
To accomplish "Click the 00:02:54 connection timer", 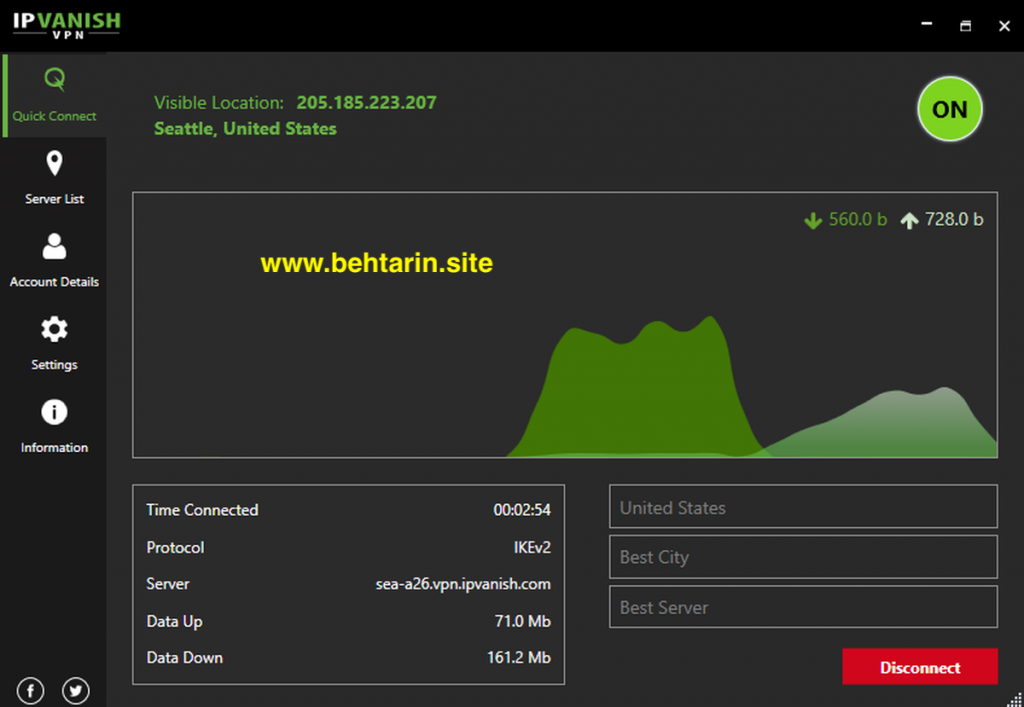I will tap(522, 510).
